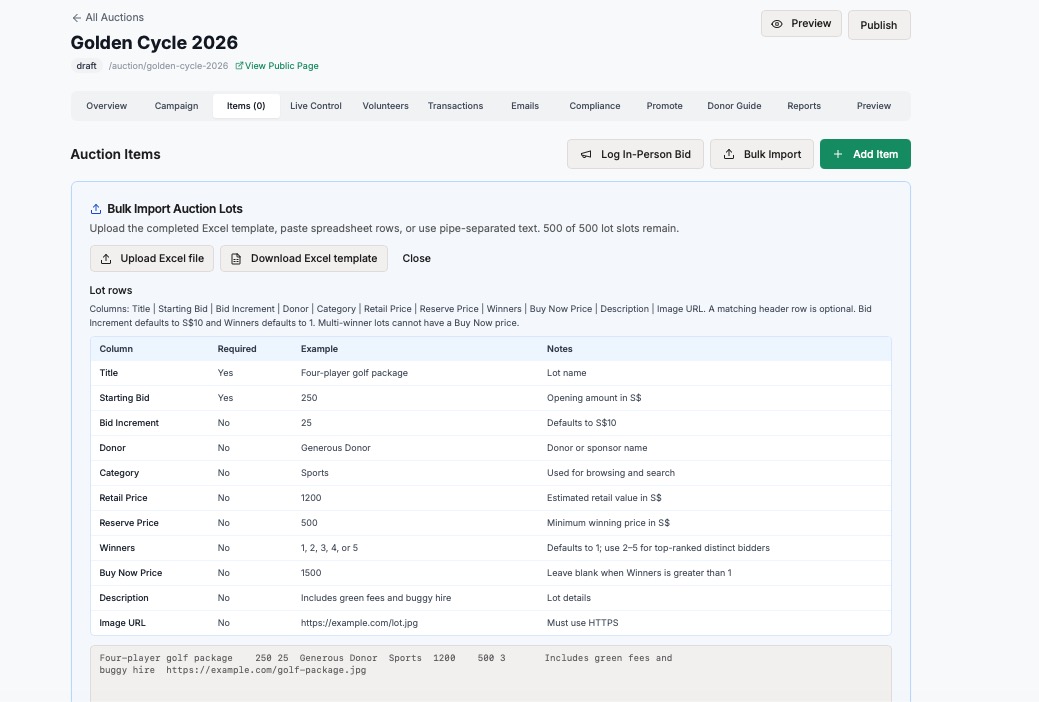This screenshot has height=702, width=1039.
Task: Click the Generous Donor example cell
Action: tap(336, 448)
